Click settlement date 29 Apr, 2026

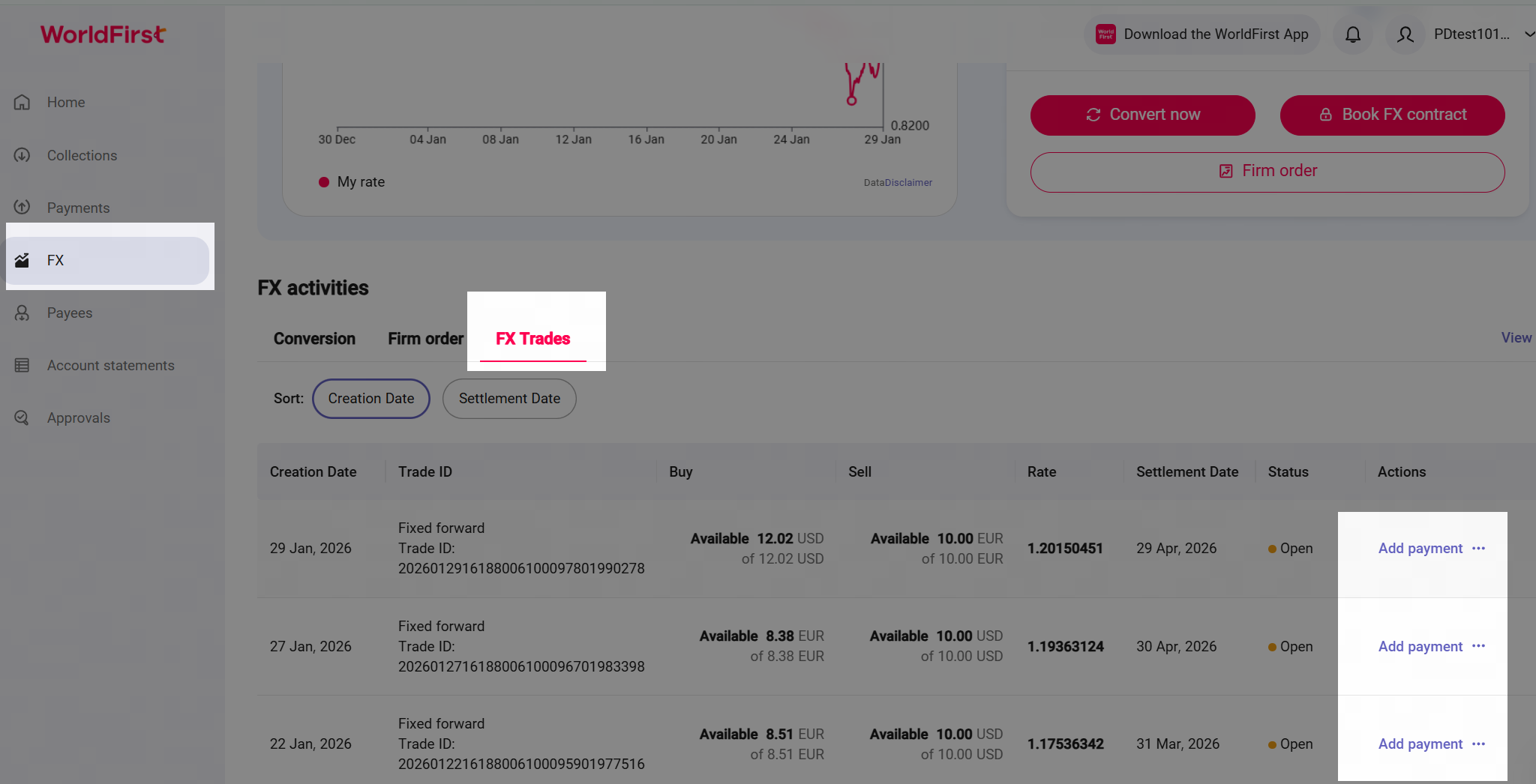pyautogui.click(x=1177, y=548)
